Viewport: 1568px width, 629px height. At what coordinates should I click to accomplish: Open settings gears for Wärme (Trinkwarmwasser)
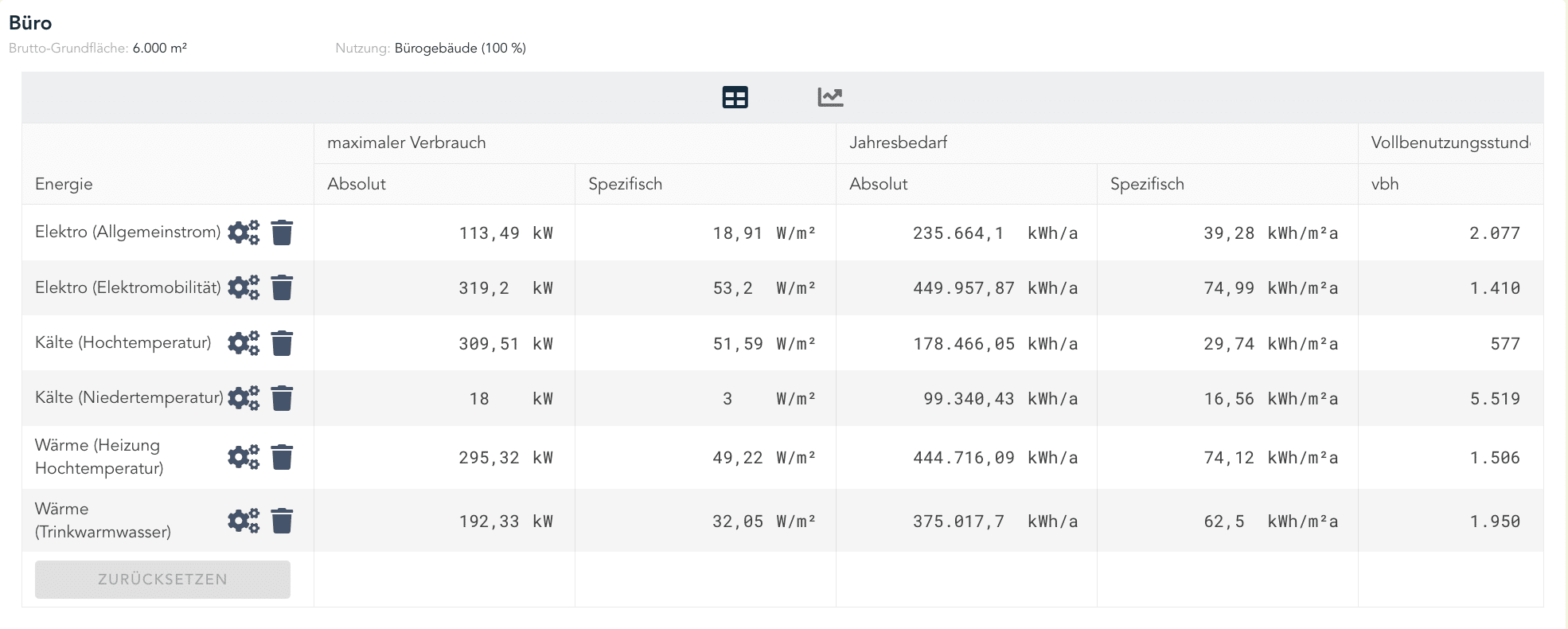pyautogui.click(x=244, y=521)
